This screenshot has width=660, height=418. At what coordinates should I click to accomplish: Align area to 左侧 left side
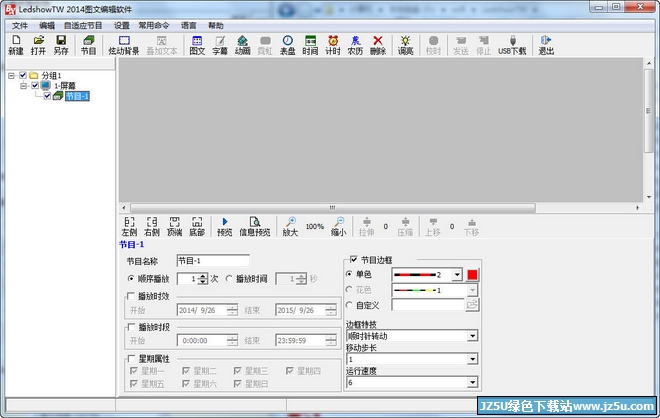tap(129, 226)
